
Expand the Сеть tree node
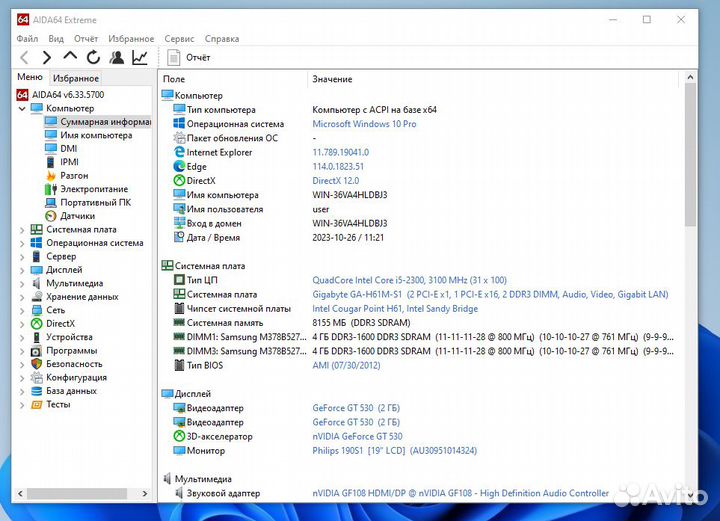click(x=22, y=310)
